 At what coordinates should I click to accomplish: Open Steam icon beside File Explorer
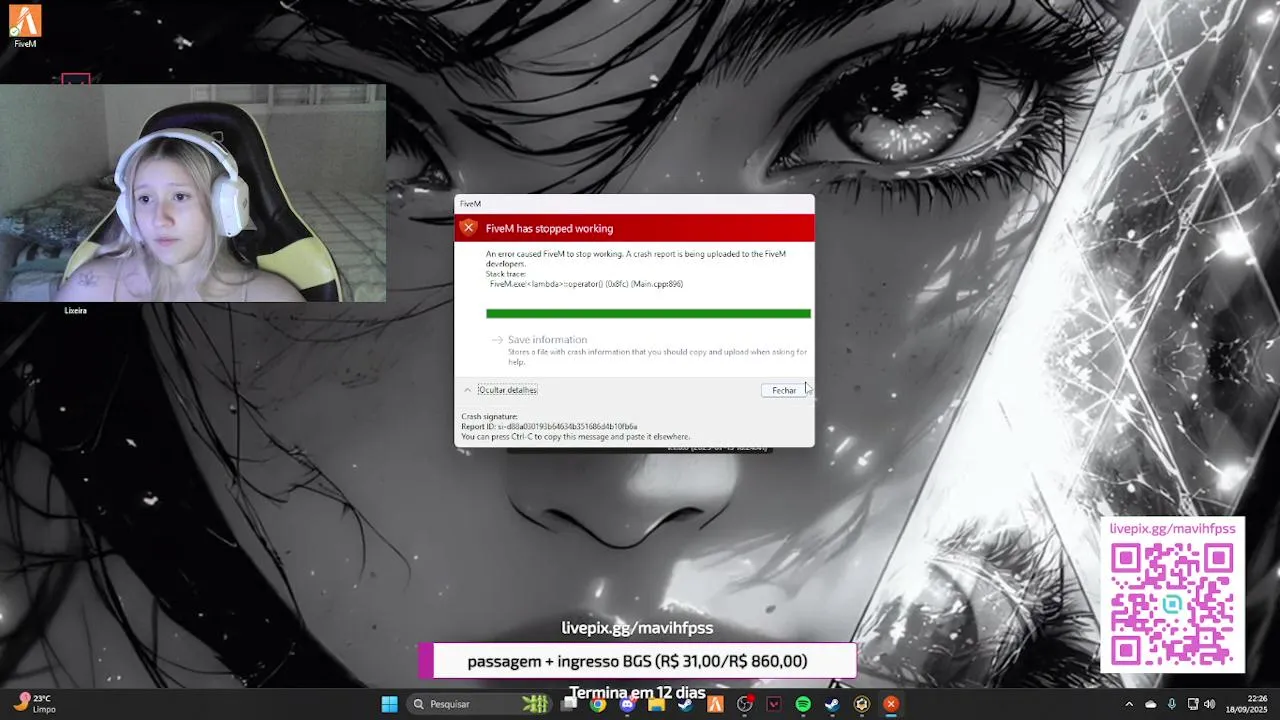(686, 704)
